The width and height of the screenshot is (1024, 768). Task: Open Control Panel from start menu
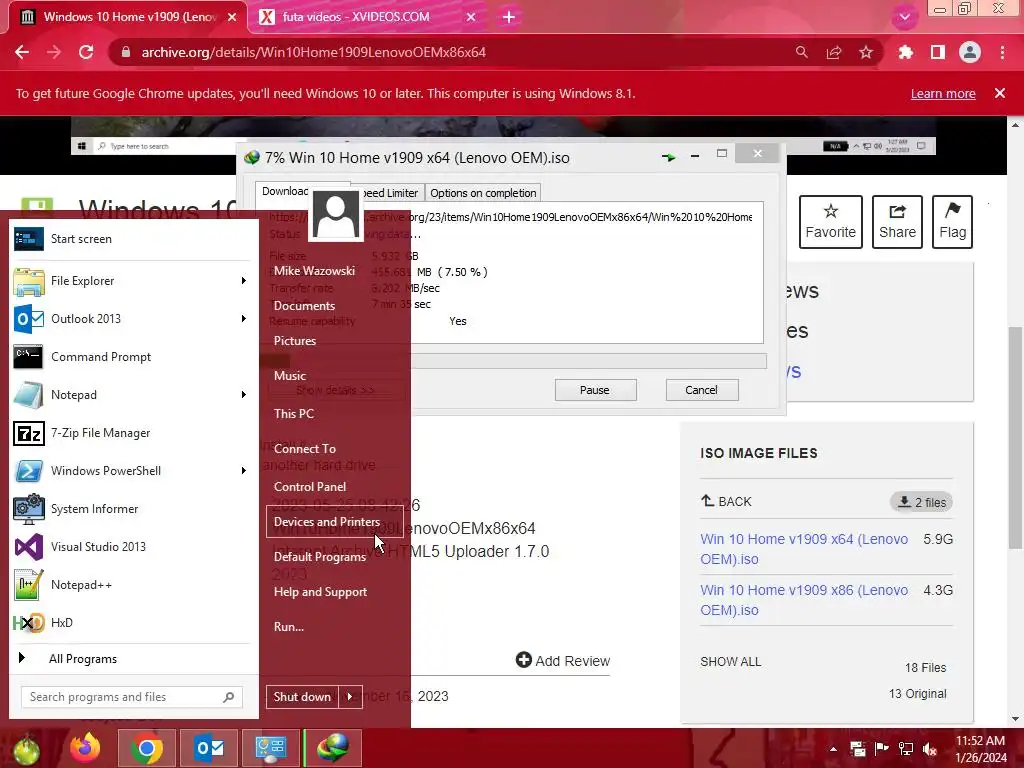[310, 487]
